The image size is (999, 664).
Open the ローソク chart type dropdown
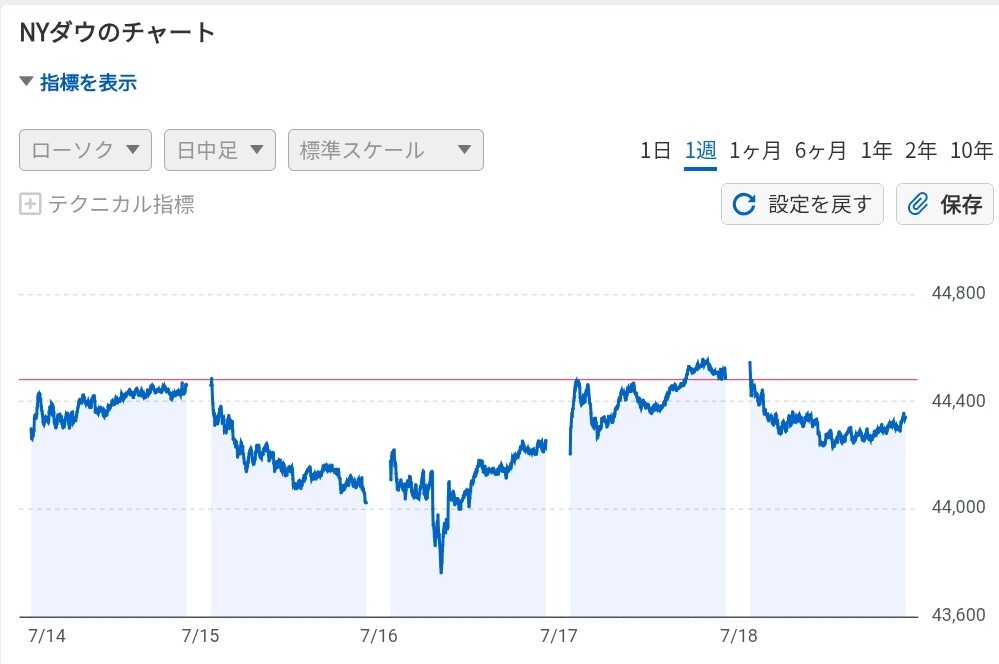(x=85, y=150)
